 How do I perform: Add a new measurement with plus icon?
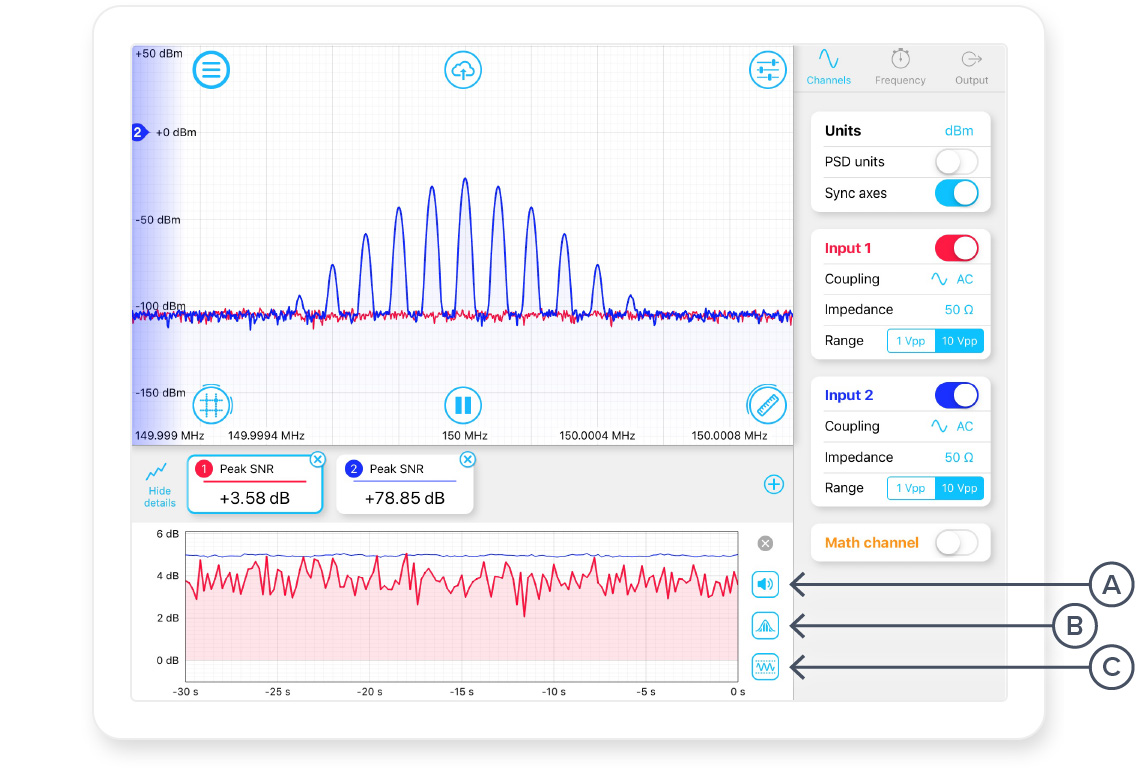tap(773, 485)
